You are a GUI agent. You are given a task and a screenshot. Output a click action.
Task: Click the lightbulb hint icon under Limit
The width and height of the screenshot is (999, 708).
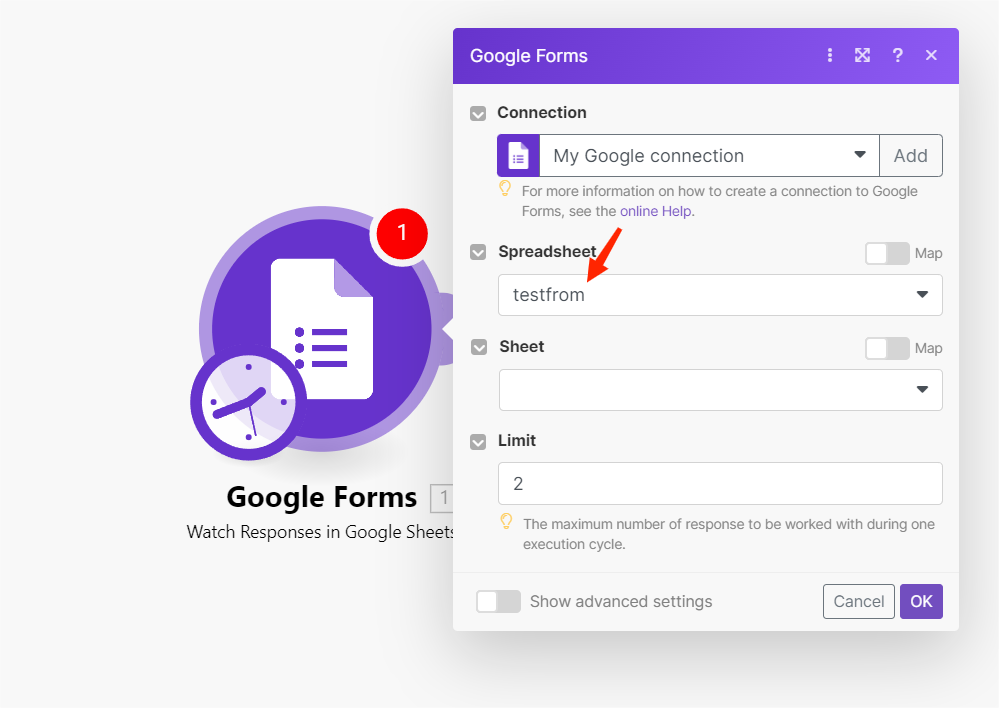point(506,521)
